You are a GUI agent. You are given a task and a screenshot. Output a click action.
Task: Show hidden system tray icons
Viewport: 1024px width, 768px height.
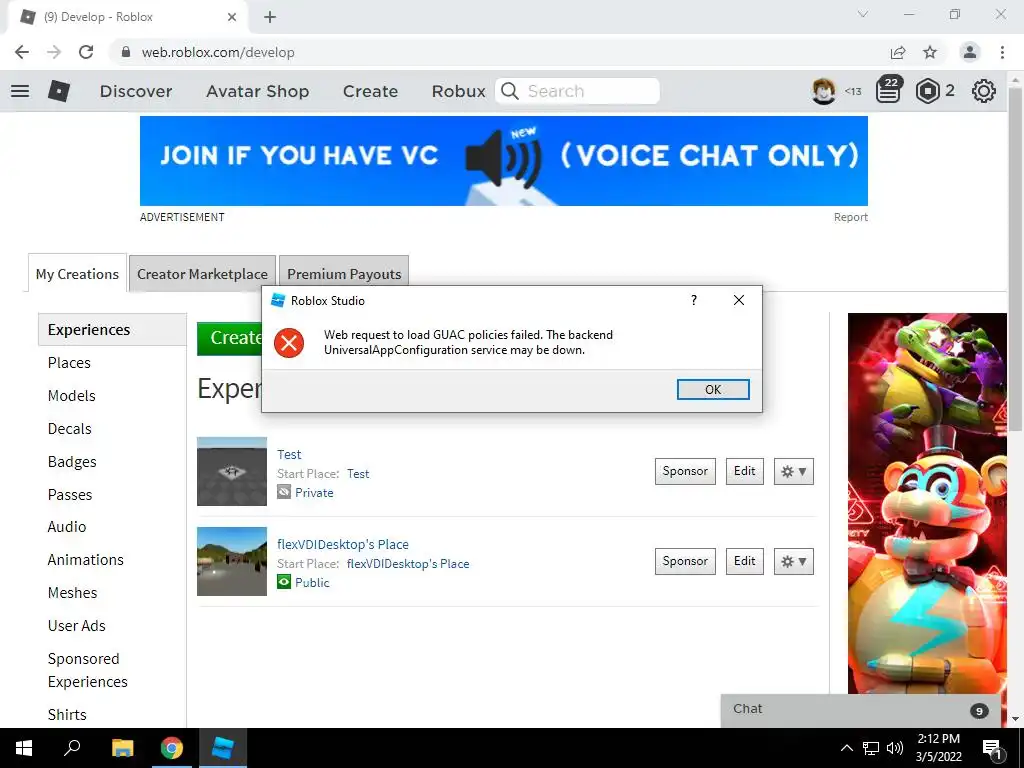pyautogui.click(x=846, y=748)
